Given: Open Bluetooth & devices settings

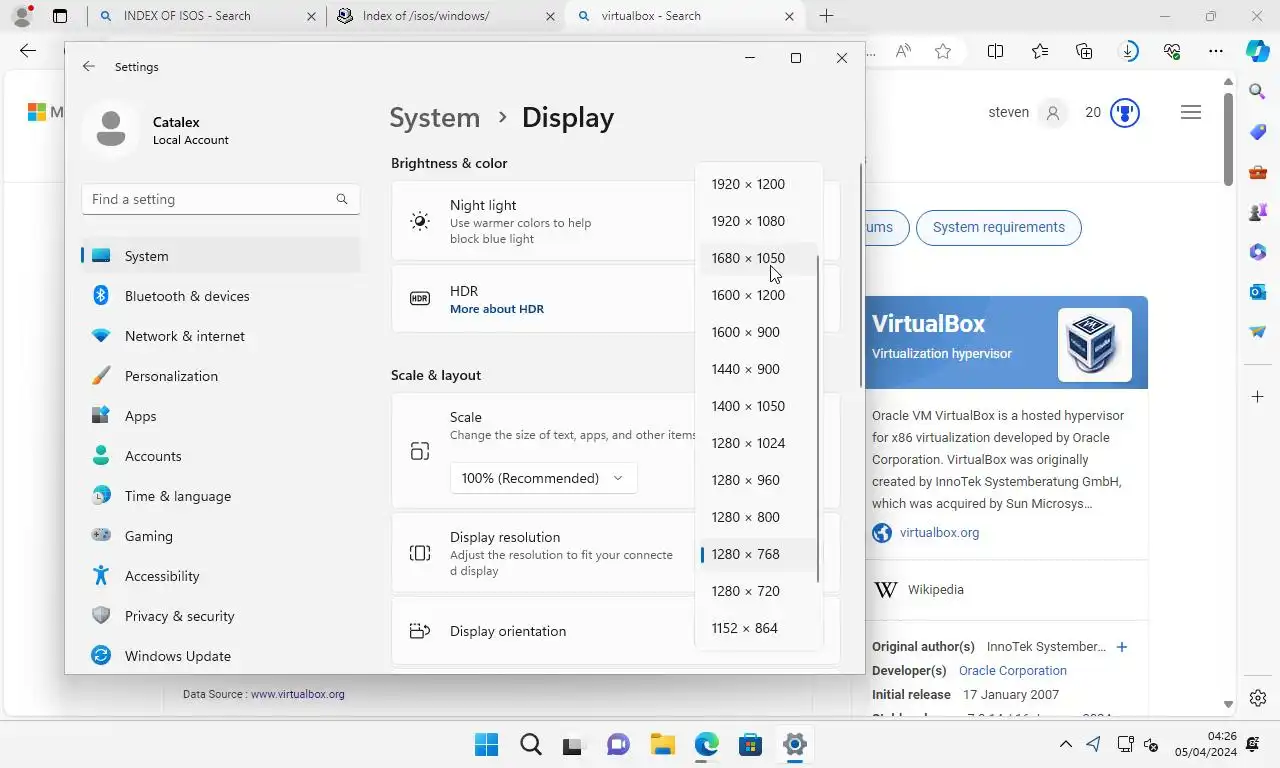Looking at the screenshot, I should click(x=220, y=296).
